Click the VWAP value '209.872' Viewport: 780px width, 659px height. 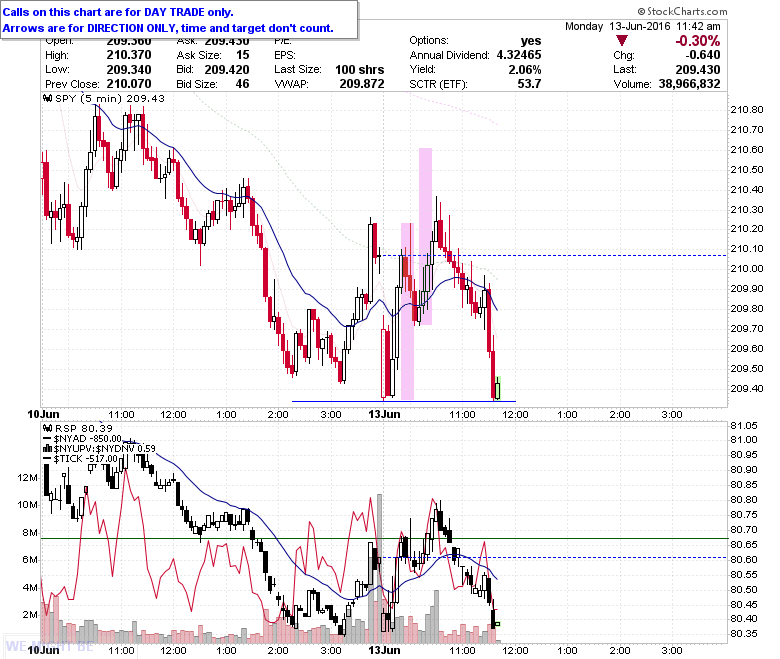pyautogui.click(x=362, y=84)
